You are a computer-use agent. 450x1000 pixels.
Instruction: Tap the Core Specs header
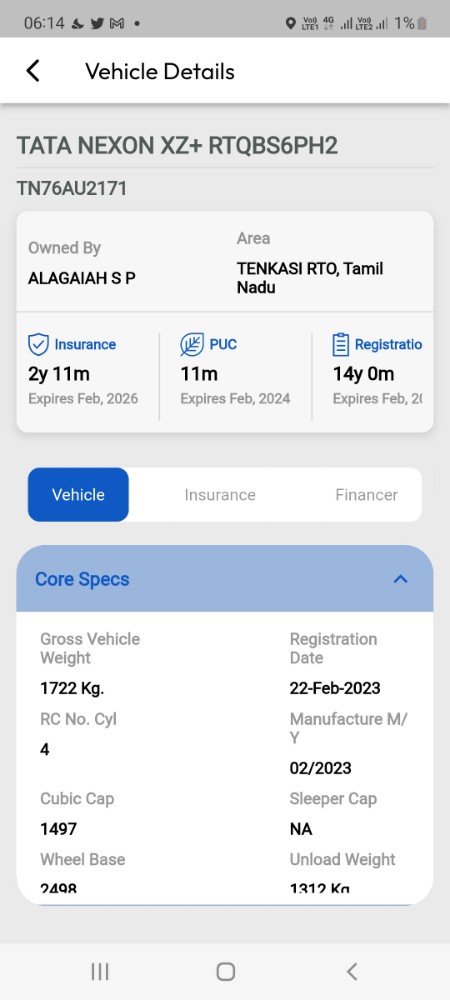click(x=225, y=579)
